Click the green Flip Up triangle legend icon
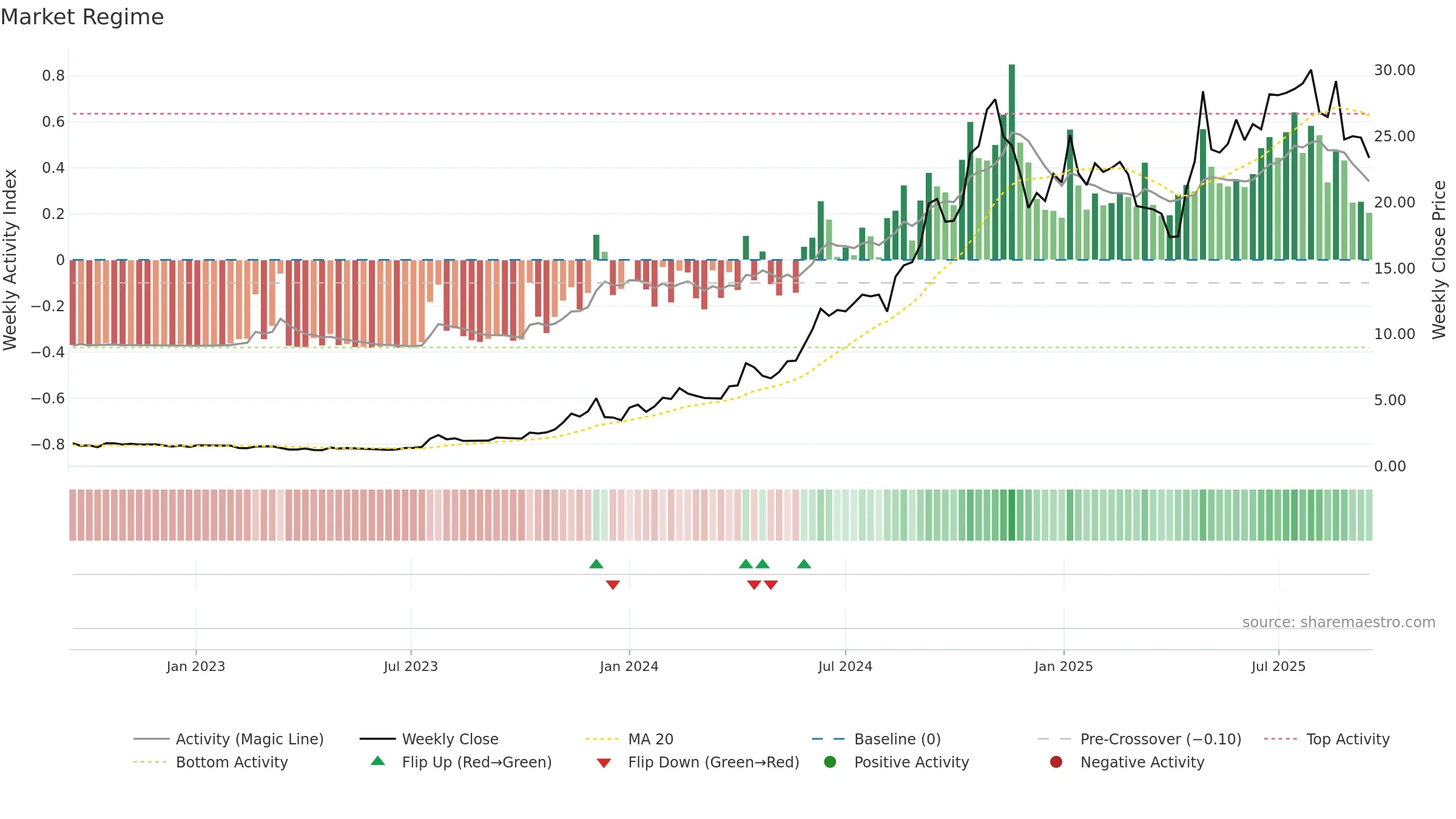Viewport: 1456px width, 819px height. pyautogui.click(x=378, y=761)
